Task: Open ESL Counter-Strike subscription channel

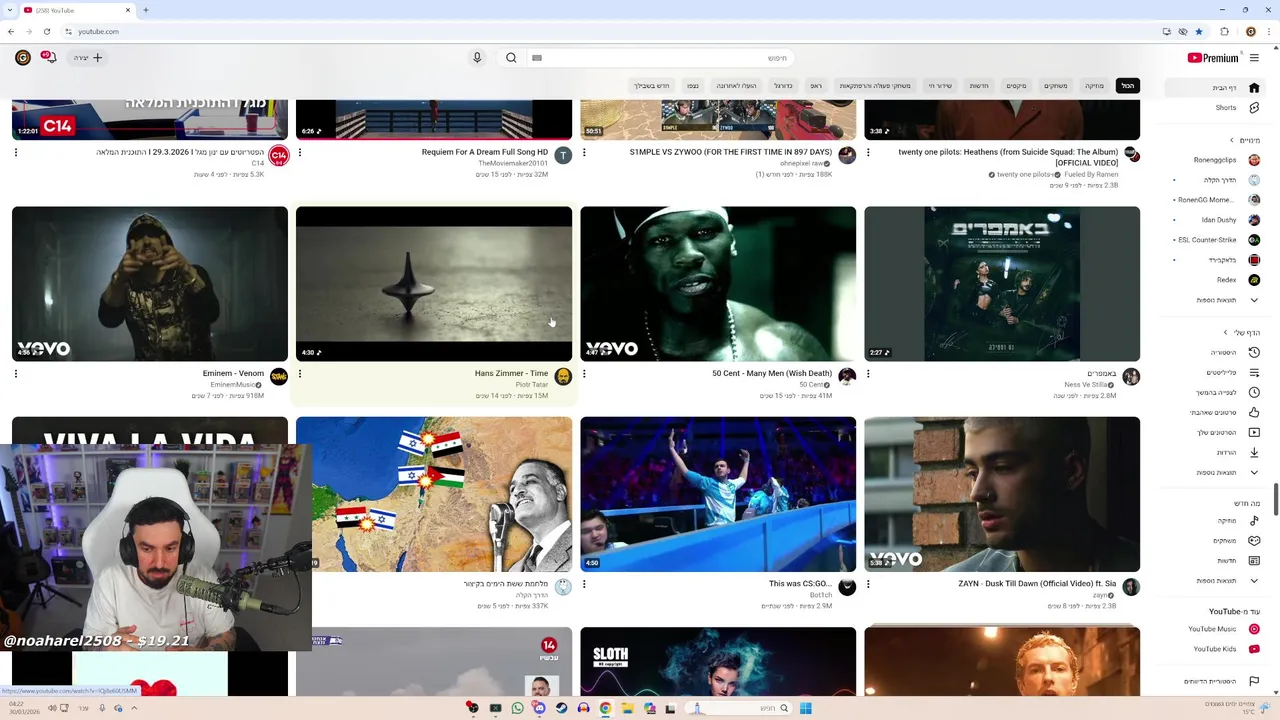Action: pos(1216,240)
